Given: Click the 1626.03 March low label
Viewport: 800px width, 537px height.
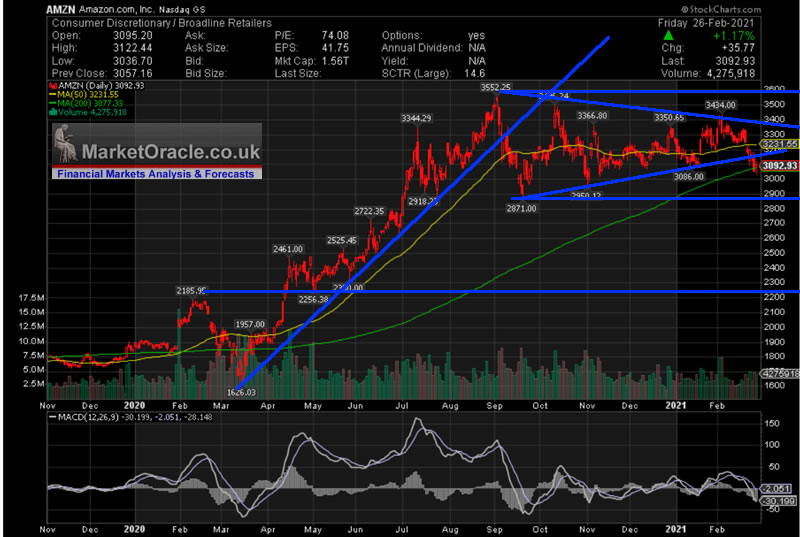Looking at the screenshot, I should coord(240,392).
